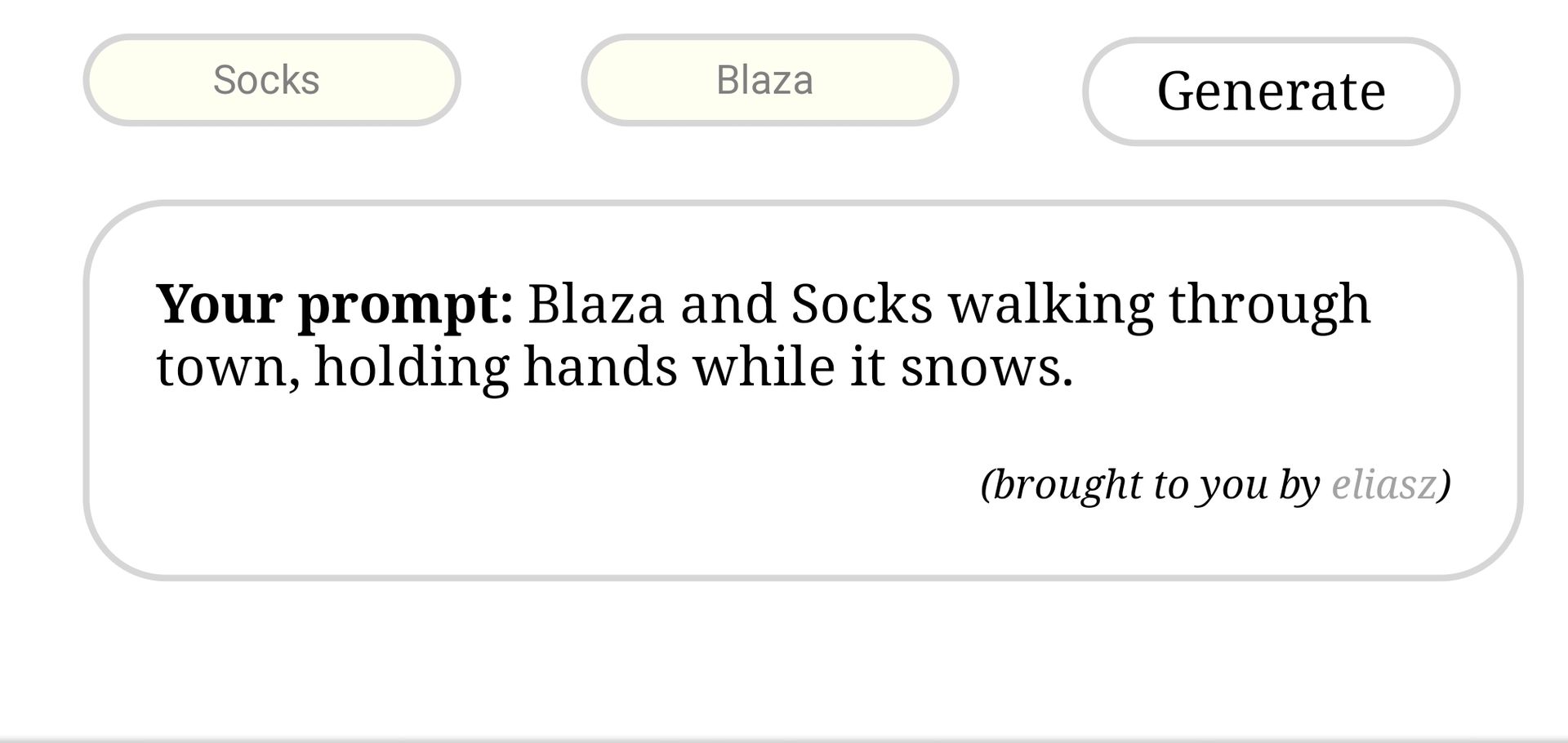1568x743 pixels.
Task: Click the word 'town,' in the prompt
Action: (228, 368)
